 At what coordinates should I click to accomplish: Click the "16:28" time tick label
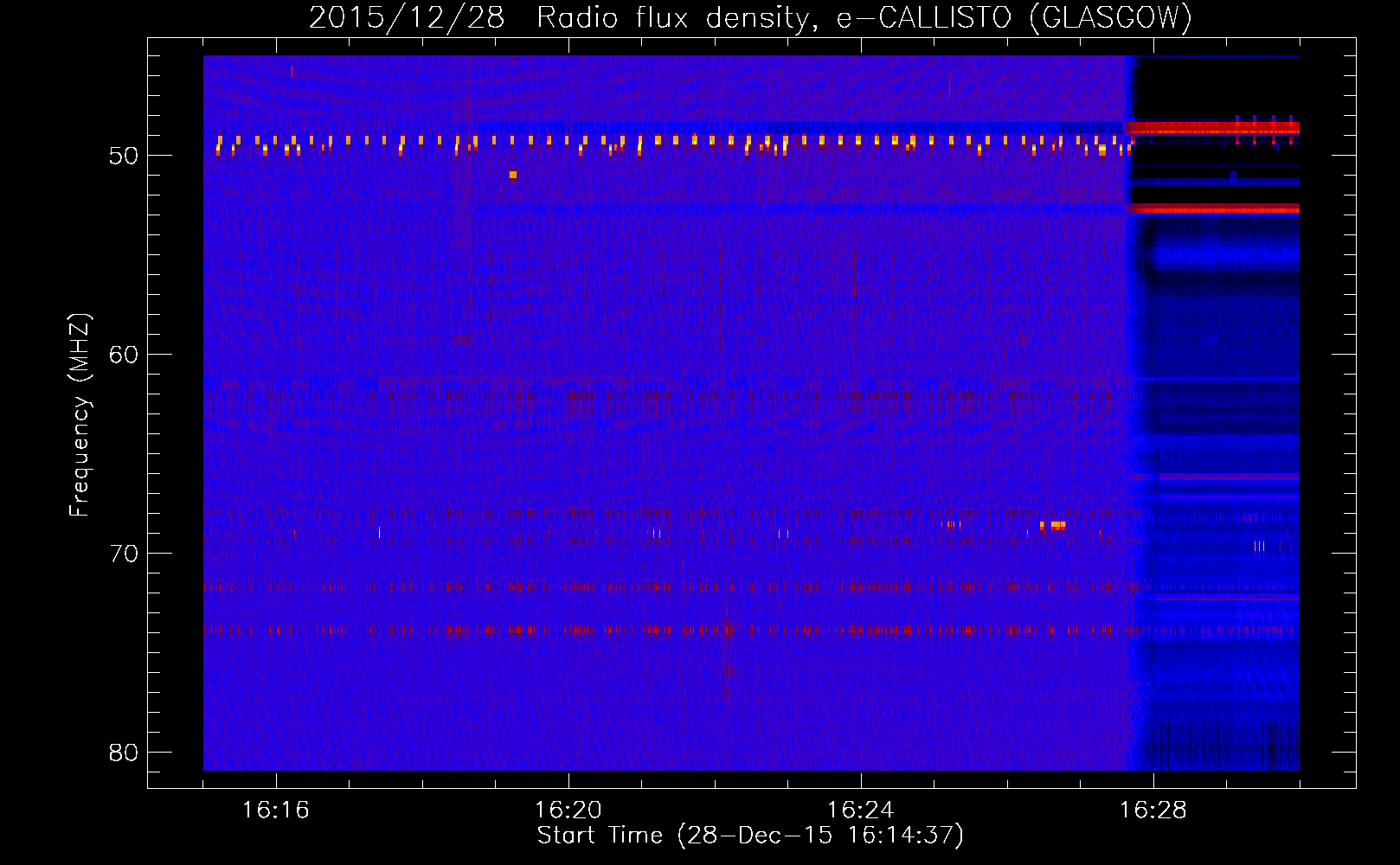(x=1153, y=811)
